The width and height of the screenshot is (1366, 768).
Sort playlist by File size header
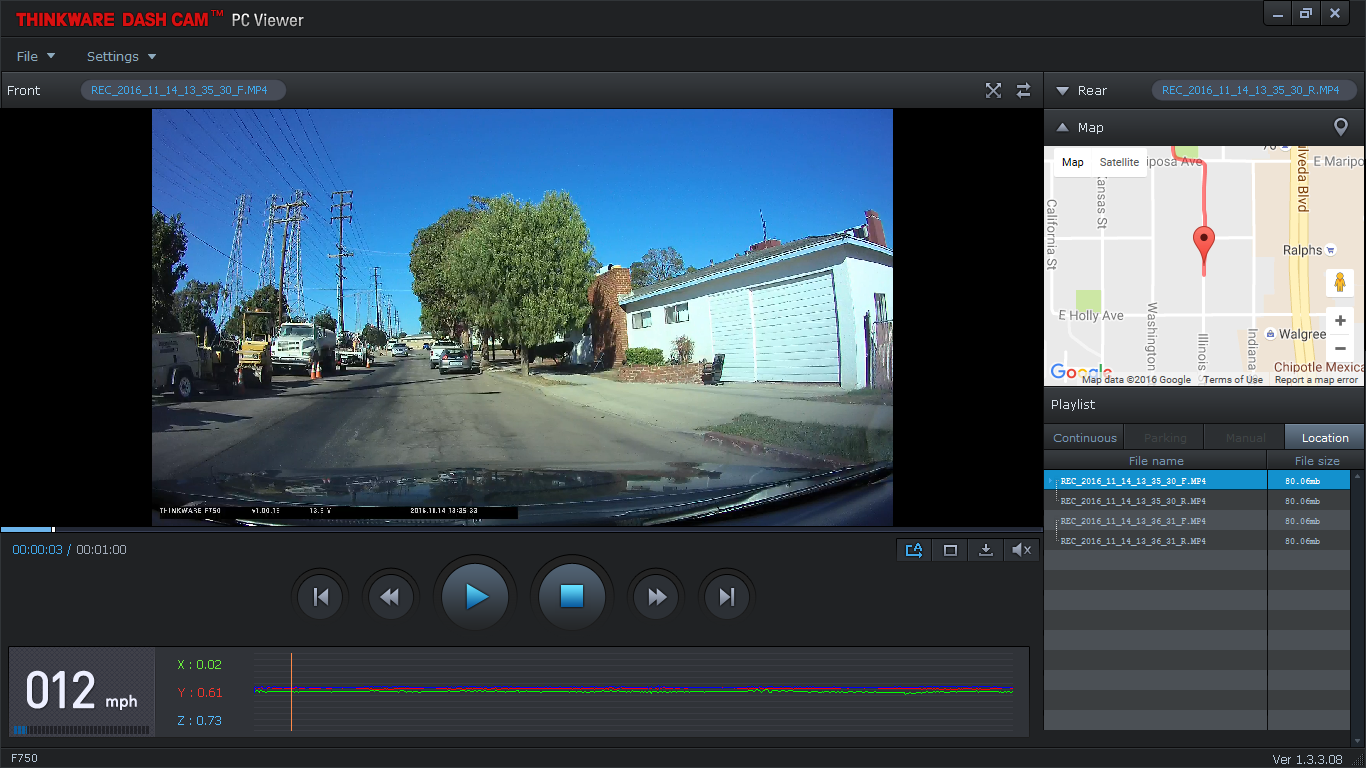[1316, 461]
